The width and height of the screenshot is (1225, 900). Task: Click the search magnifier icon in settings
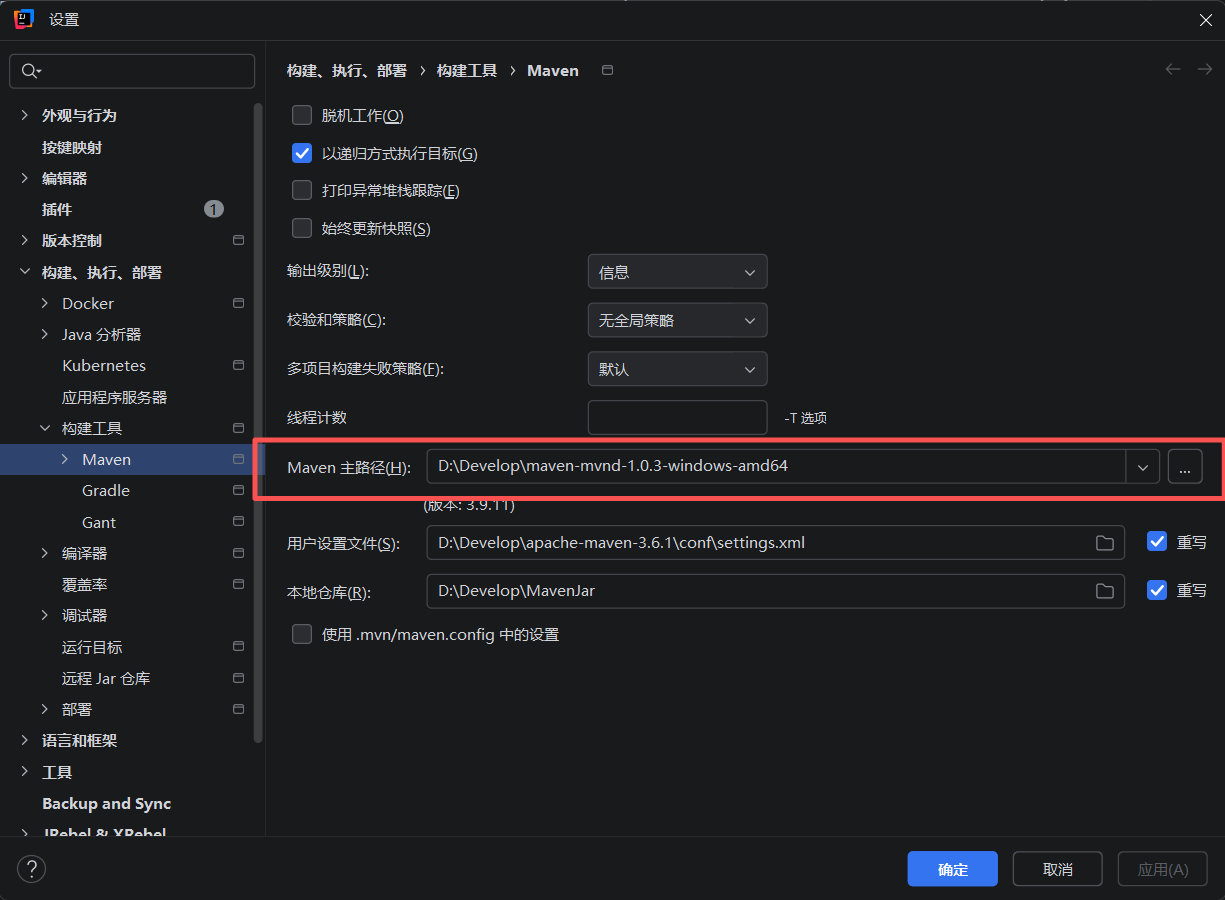30,71
